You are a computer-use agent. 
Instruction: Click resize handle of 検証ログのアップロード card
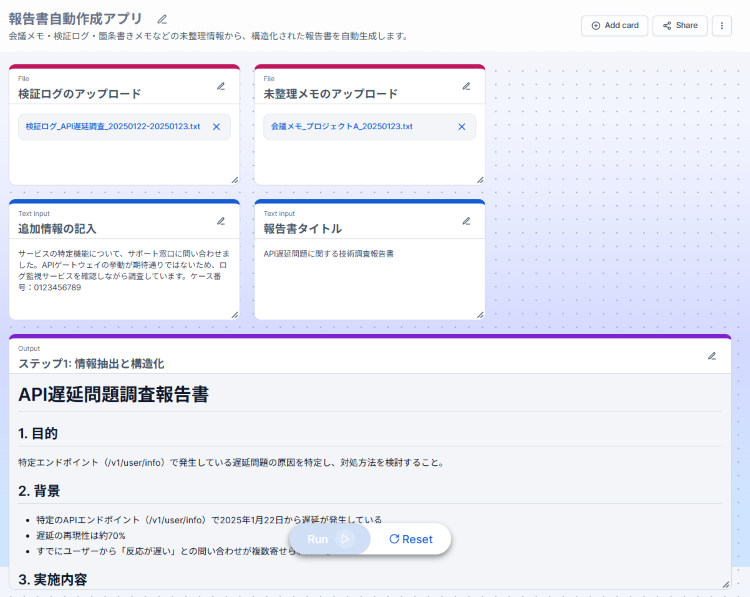[234, 179]
